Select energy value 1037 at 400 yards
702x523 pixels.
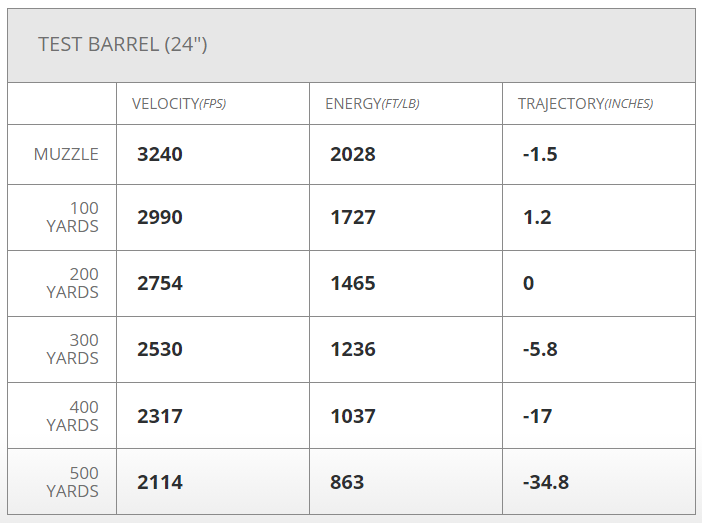click(x=353, y=416)
